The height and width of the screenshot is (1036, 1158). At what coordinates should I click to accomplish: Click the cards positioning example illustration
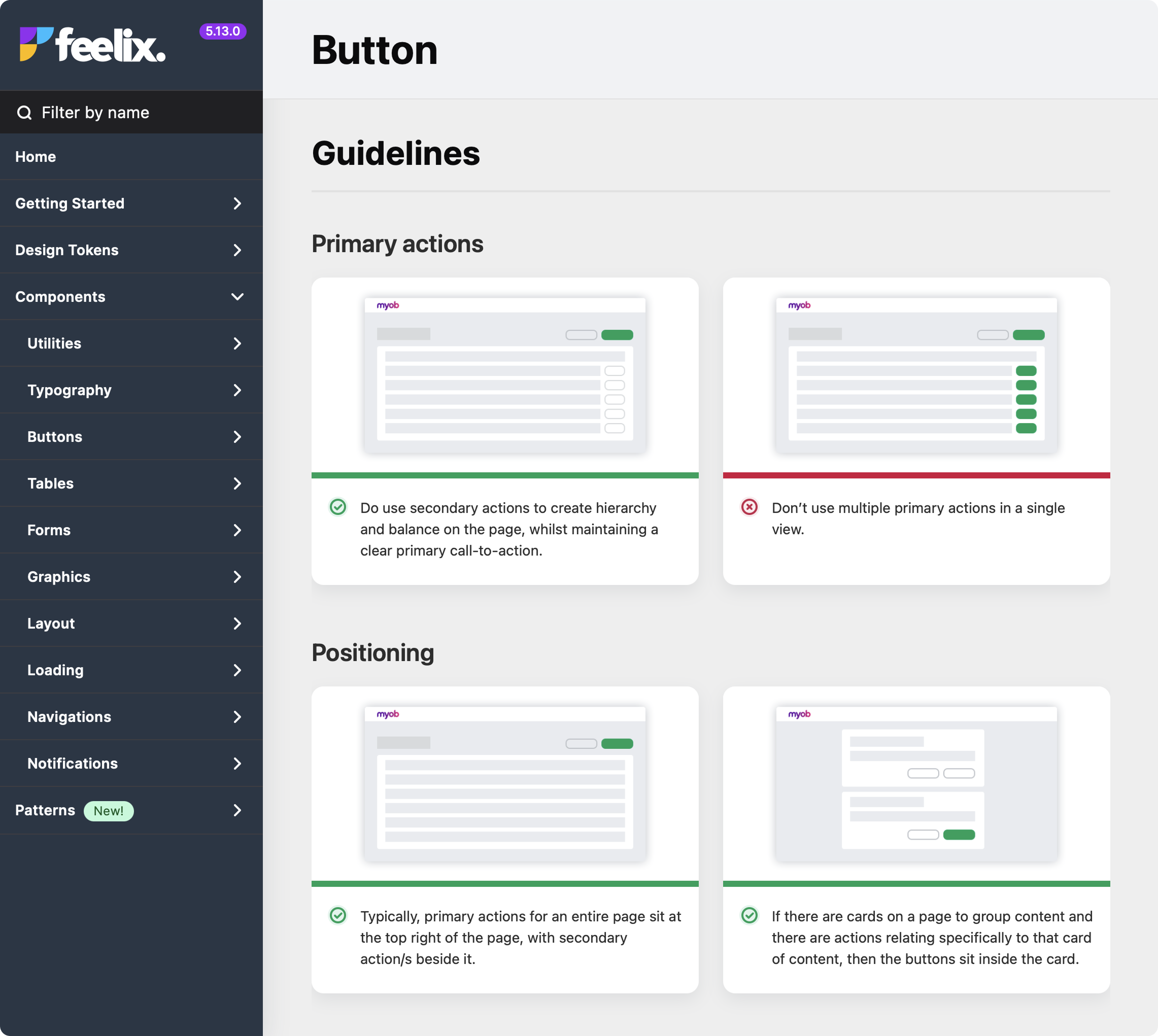click(x=916, y=784)
